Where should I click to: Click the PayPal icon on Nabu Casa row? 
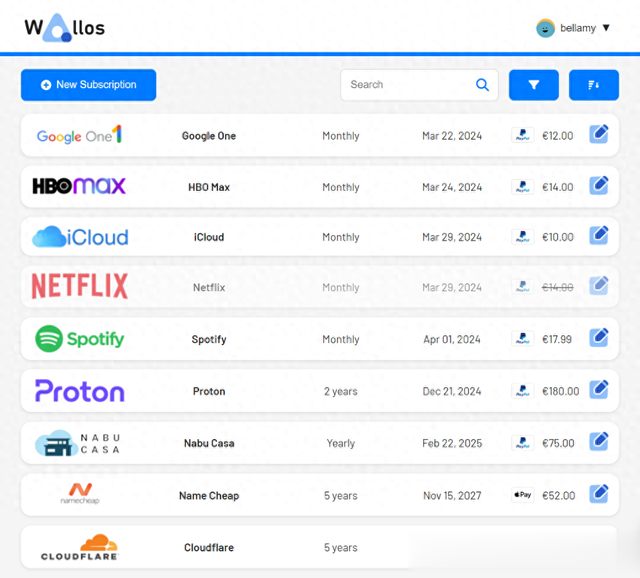point(523,442)
